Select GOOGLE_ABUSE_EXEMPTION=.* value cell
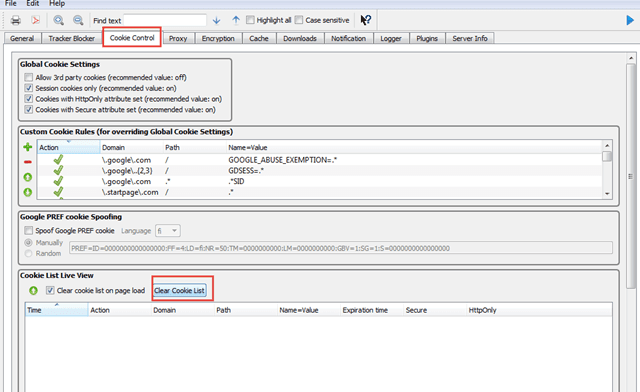Viewport: 640px width, 392px height. point(282,160)
